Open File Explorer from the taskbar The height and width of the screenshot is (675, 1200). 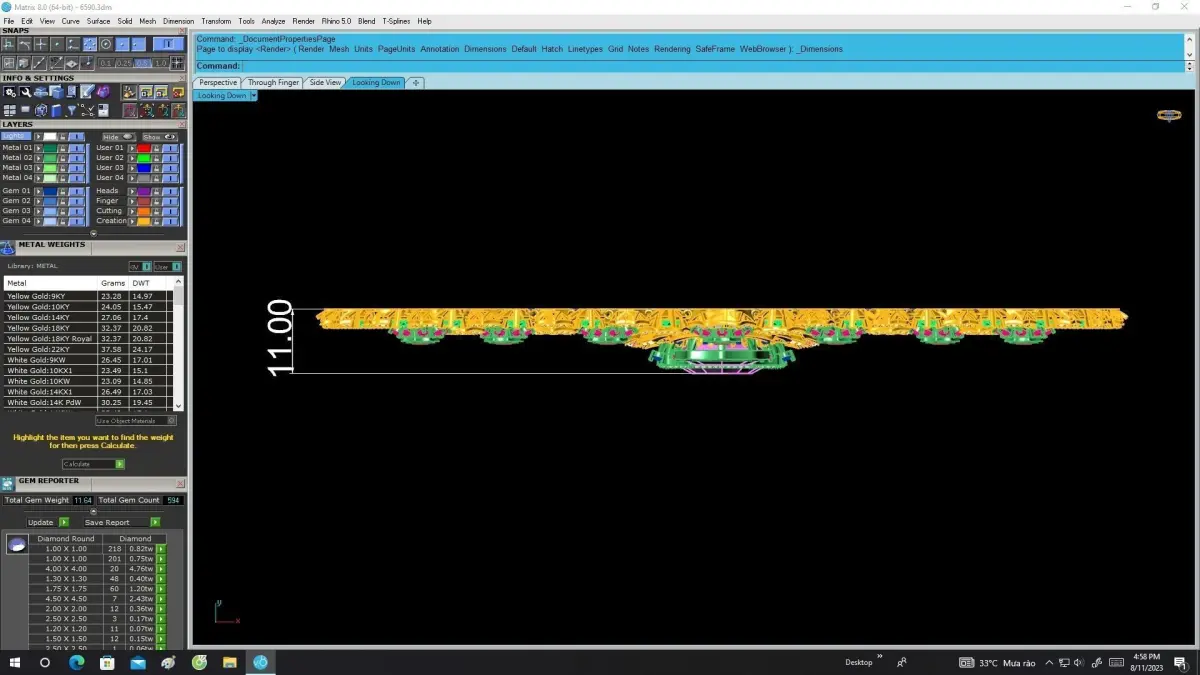point(229,662)
